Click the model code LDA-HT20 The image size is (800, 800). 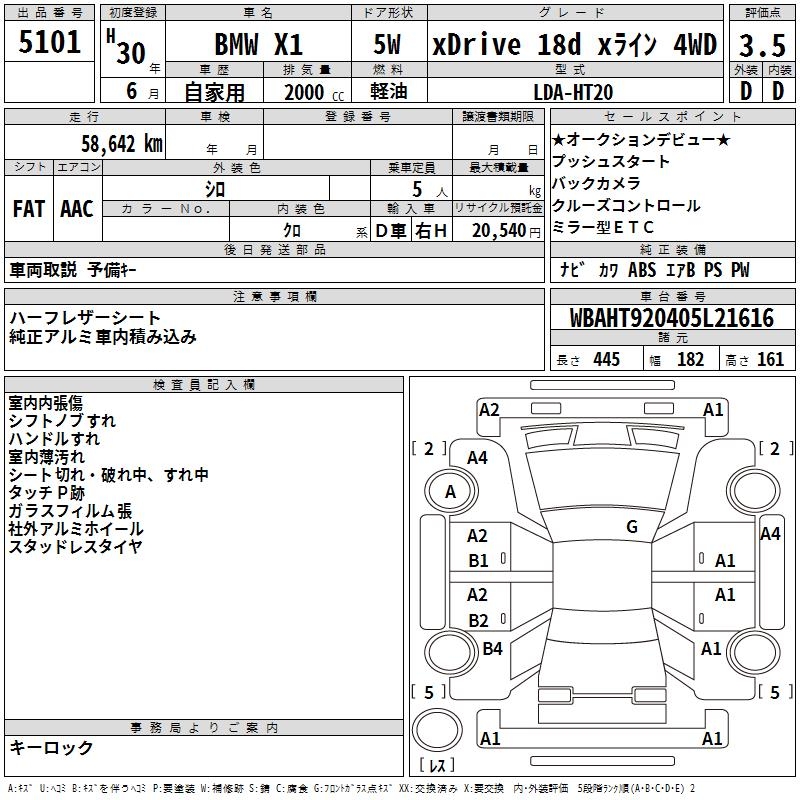click(x=573, y=92)
